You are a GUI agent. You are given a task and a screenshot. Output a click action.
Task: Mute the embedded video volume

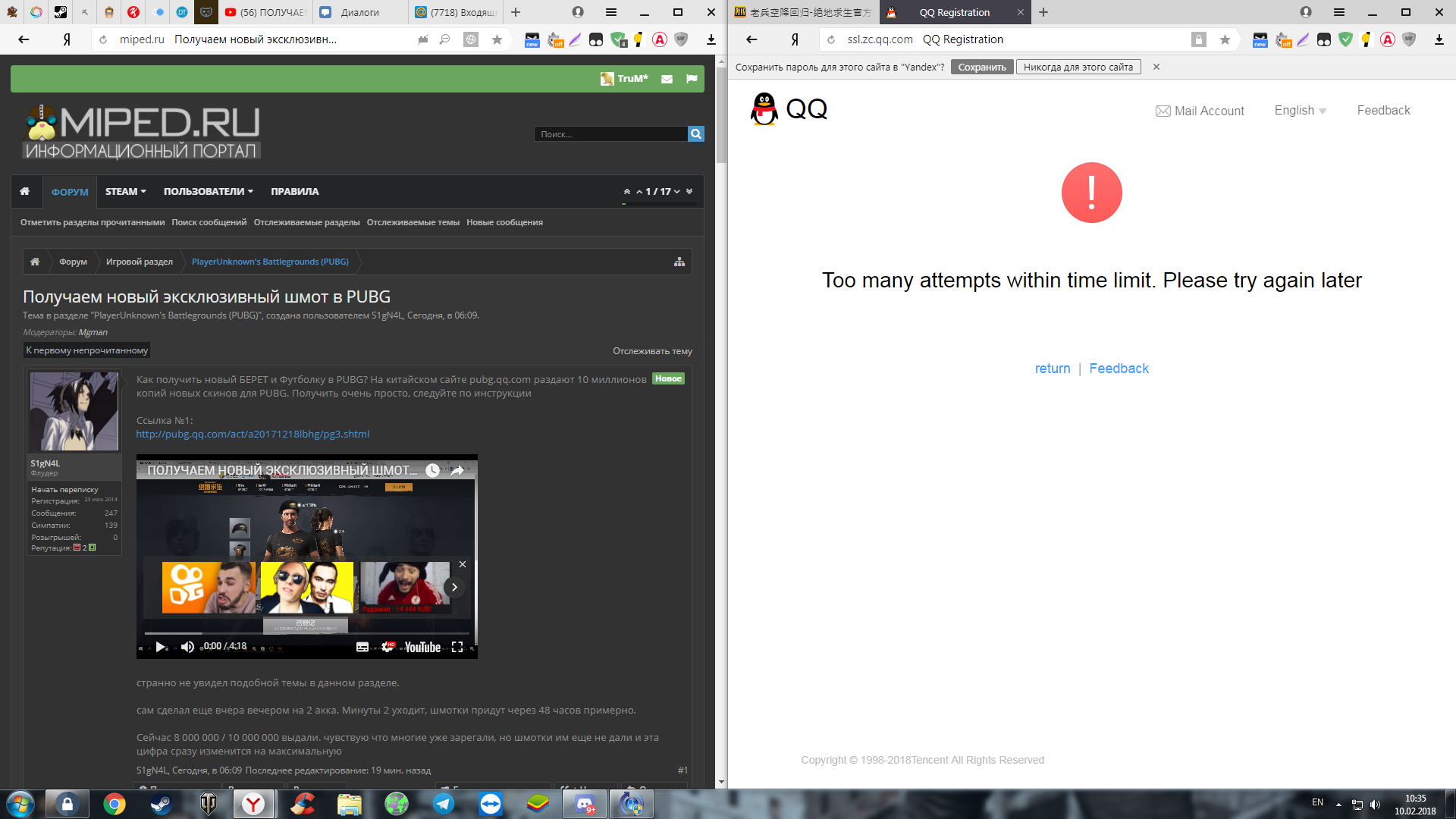[x=187, y=647]
